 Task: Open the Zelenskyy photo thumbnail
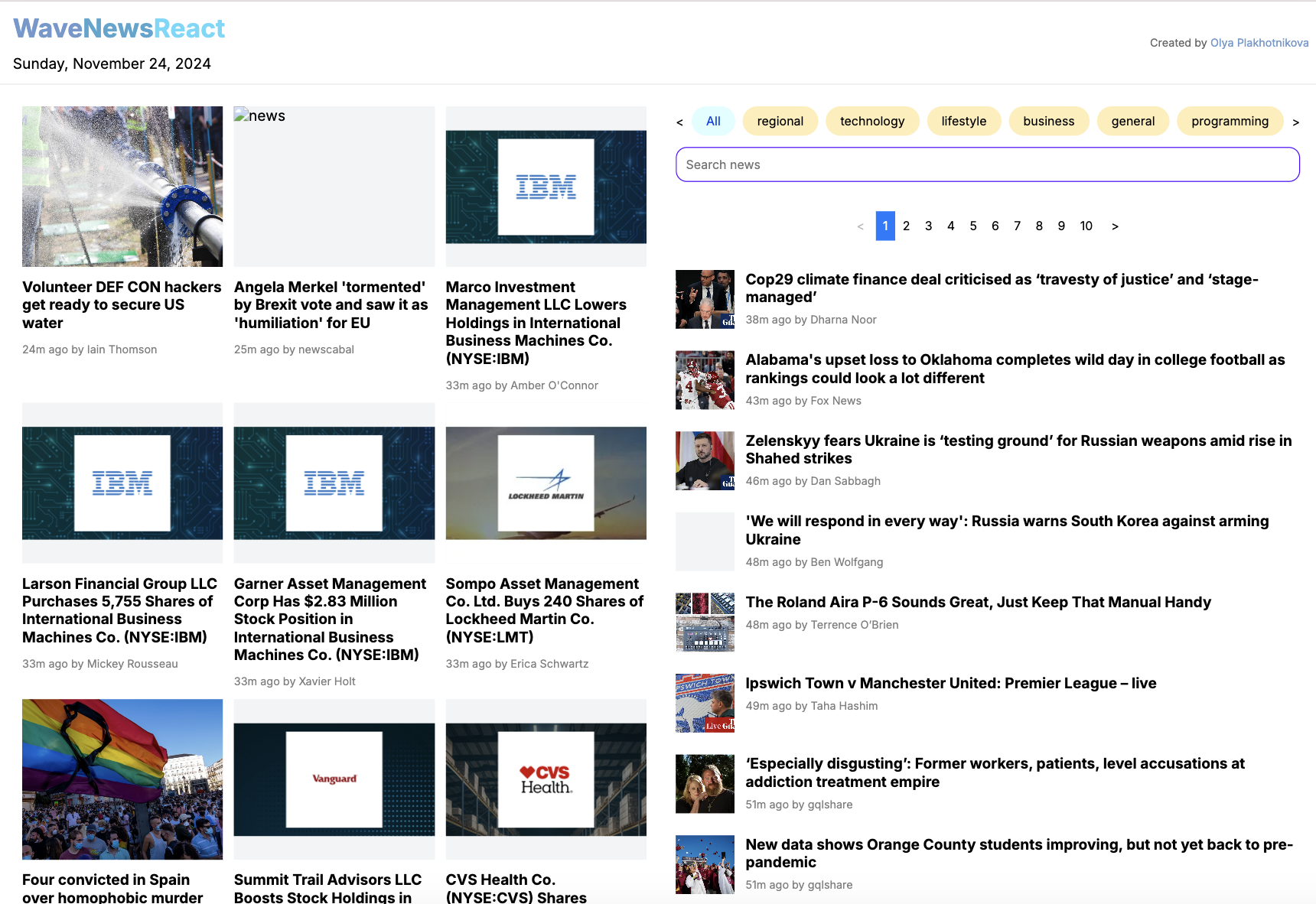(x=705, y=460)
